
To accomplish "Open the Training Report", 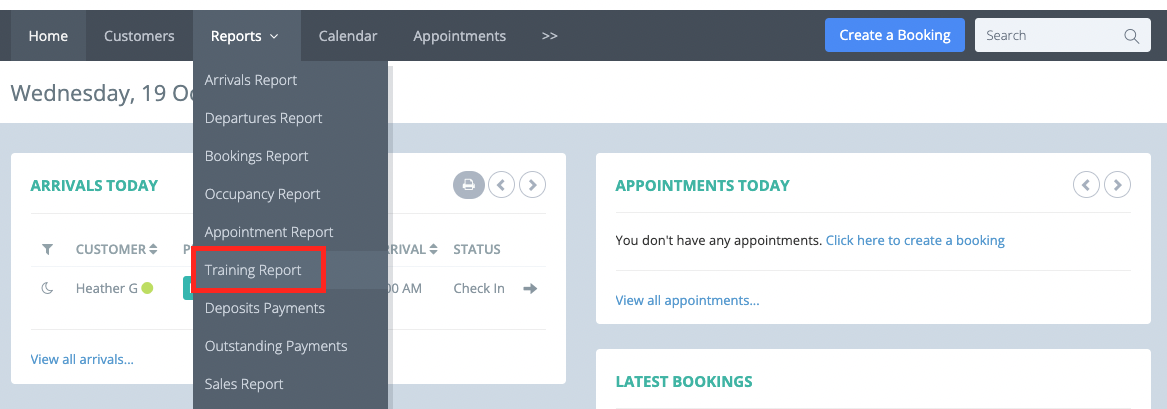I will 253,270.
